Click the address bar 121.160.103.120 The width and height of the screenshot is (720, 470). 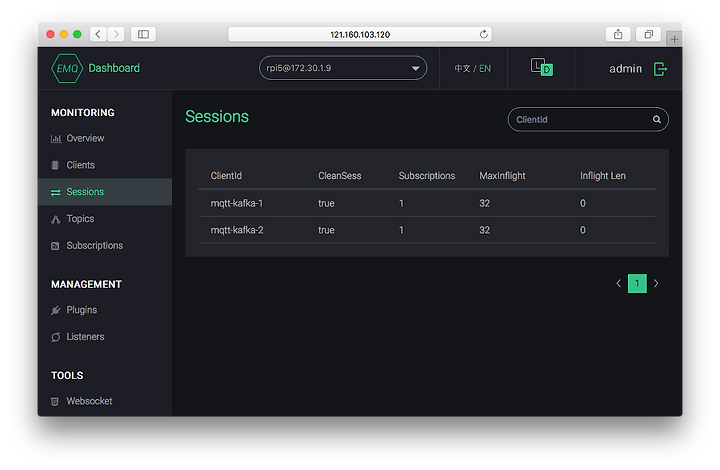(x=360, y=34)
